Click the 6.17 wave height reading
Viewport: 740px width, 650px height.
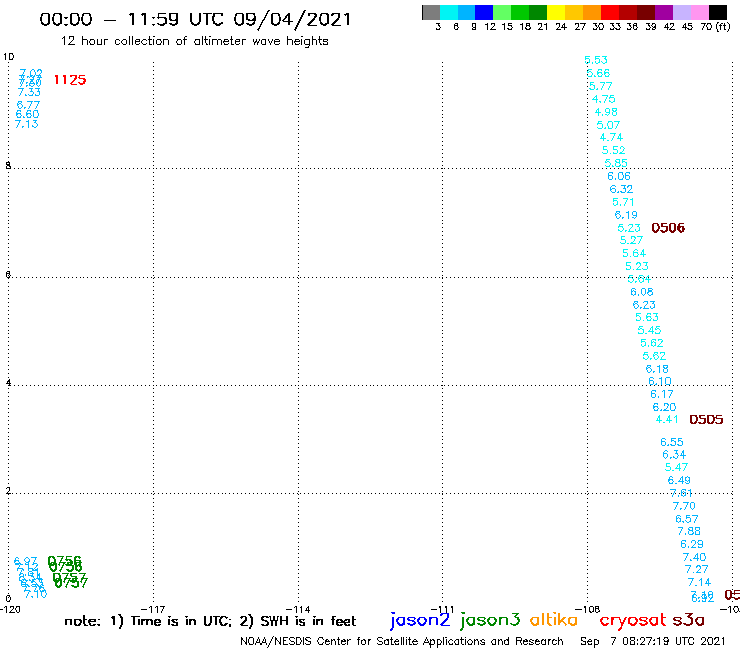(x=662, y=394)
